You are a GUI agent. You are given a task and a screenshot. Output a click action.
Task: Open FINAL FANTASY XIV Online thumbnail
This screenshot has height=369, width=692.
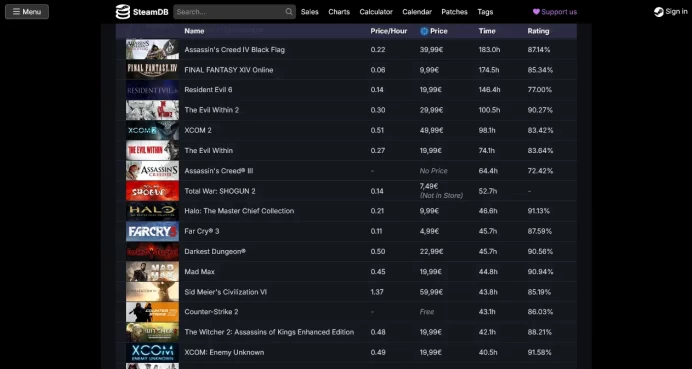click(152, 70)
